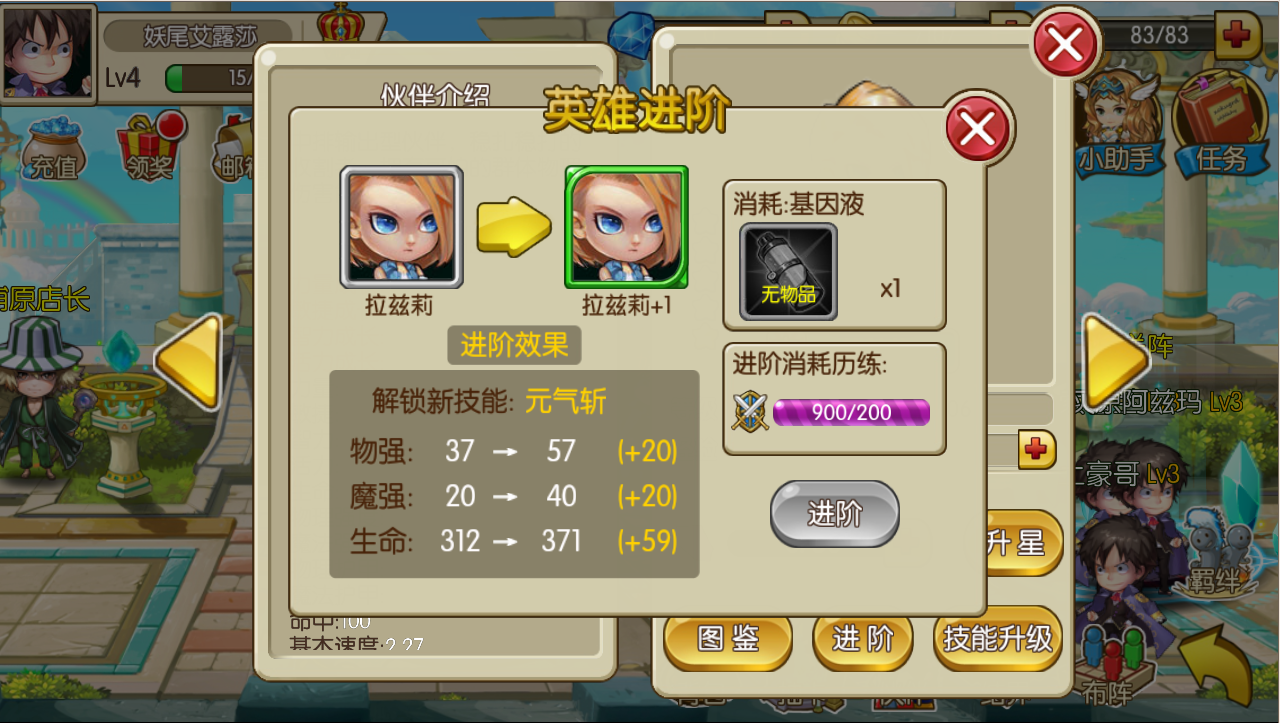Screen dimensions: 1280x723
Task: Open 技能升级 at the bottom
Action: (x=997, y=638)
